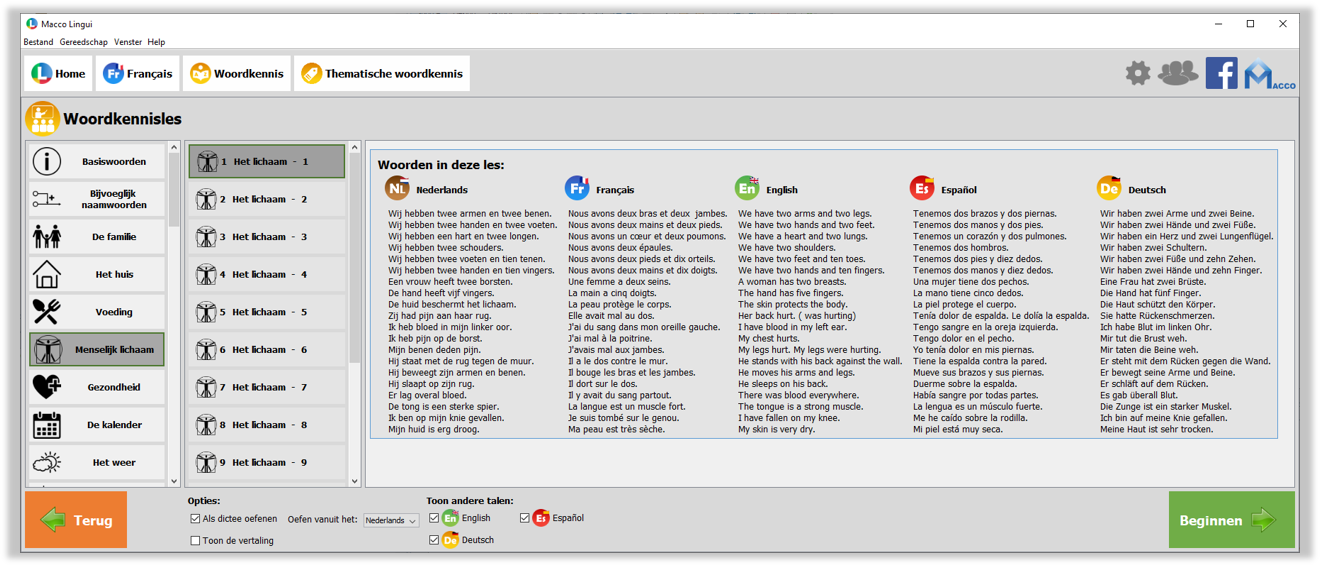Open the Bestand menu
This screenshot has width=1320, height=566.
point(38,42)
